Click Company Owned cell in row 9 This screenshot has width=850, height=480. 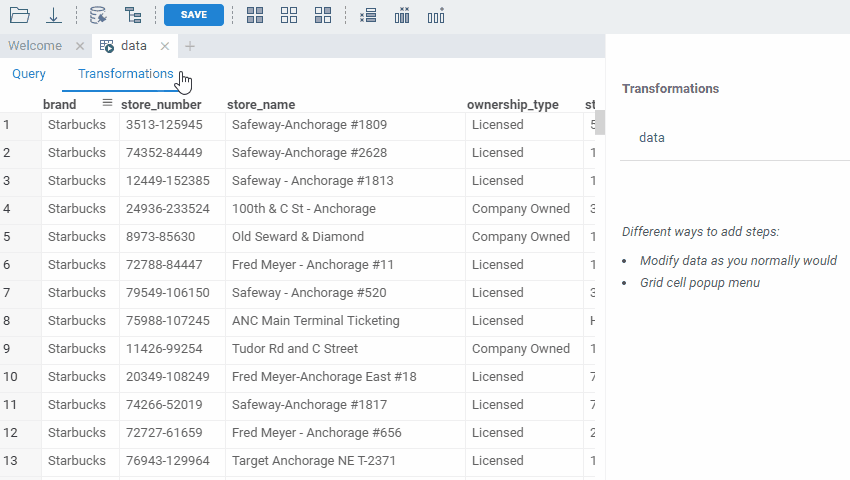click(x=524, y=349)
